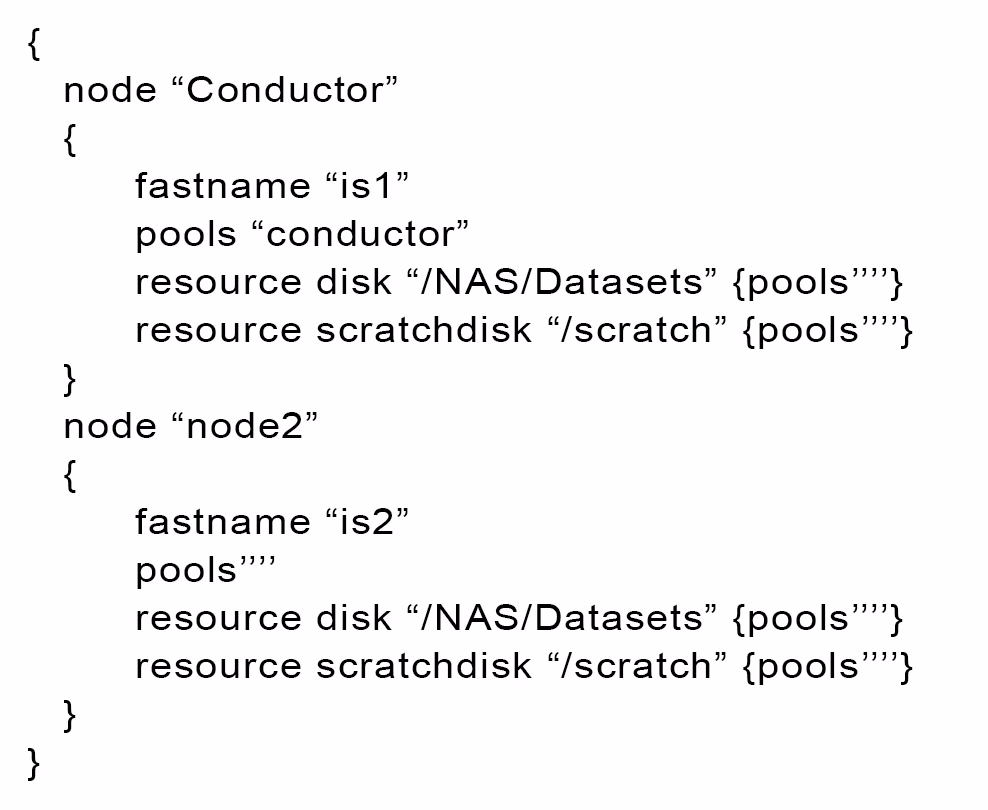The image size is (988, 810).
Task: Click the closing brace of node2 block
Action: click(70, 716)
